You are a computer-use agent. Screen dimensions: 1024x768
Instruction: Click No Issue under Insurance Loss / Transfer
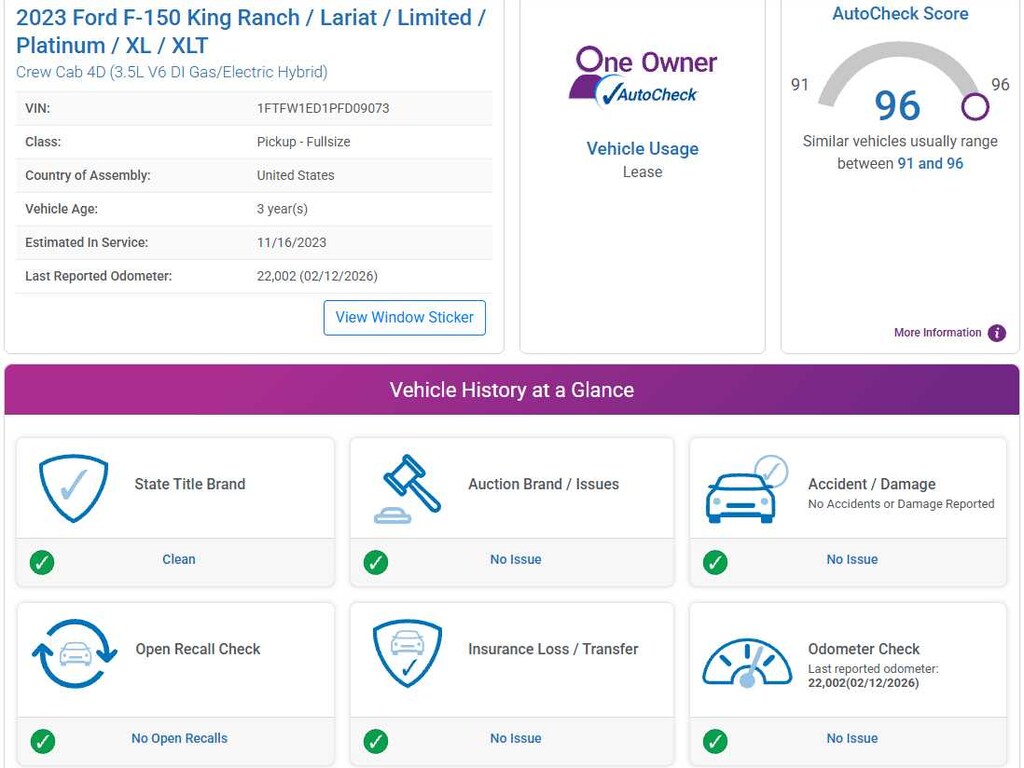tap(515, 739)
